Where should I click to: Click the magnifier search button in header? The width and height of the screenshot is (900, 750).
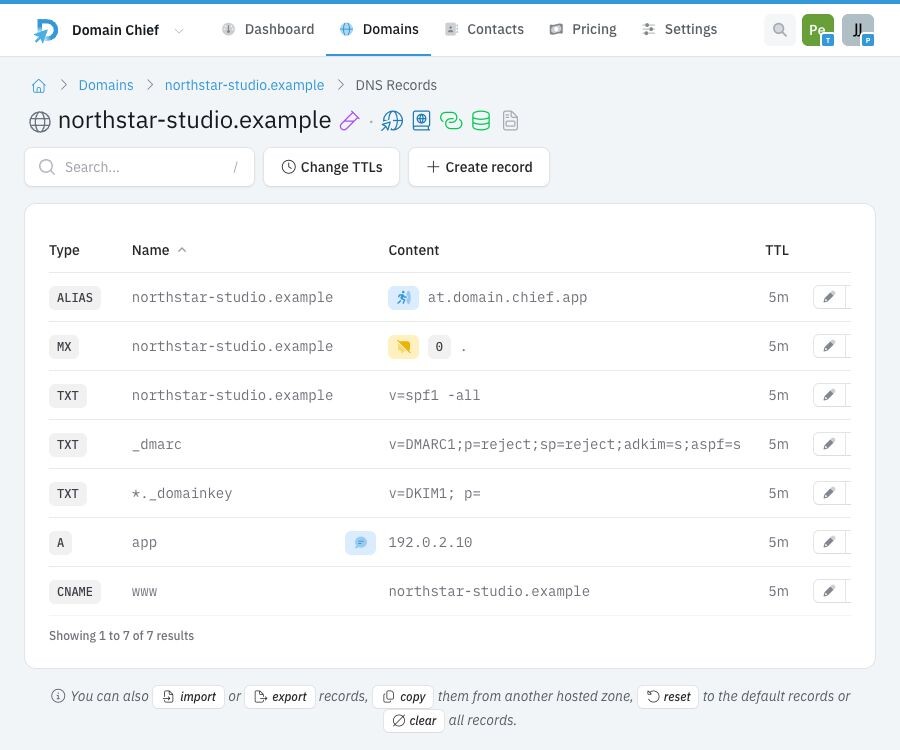point(779,30)
